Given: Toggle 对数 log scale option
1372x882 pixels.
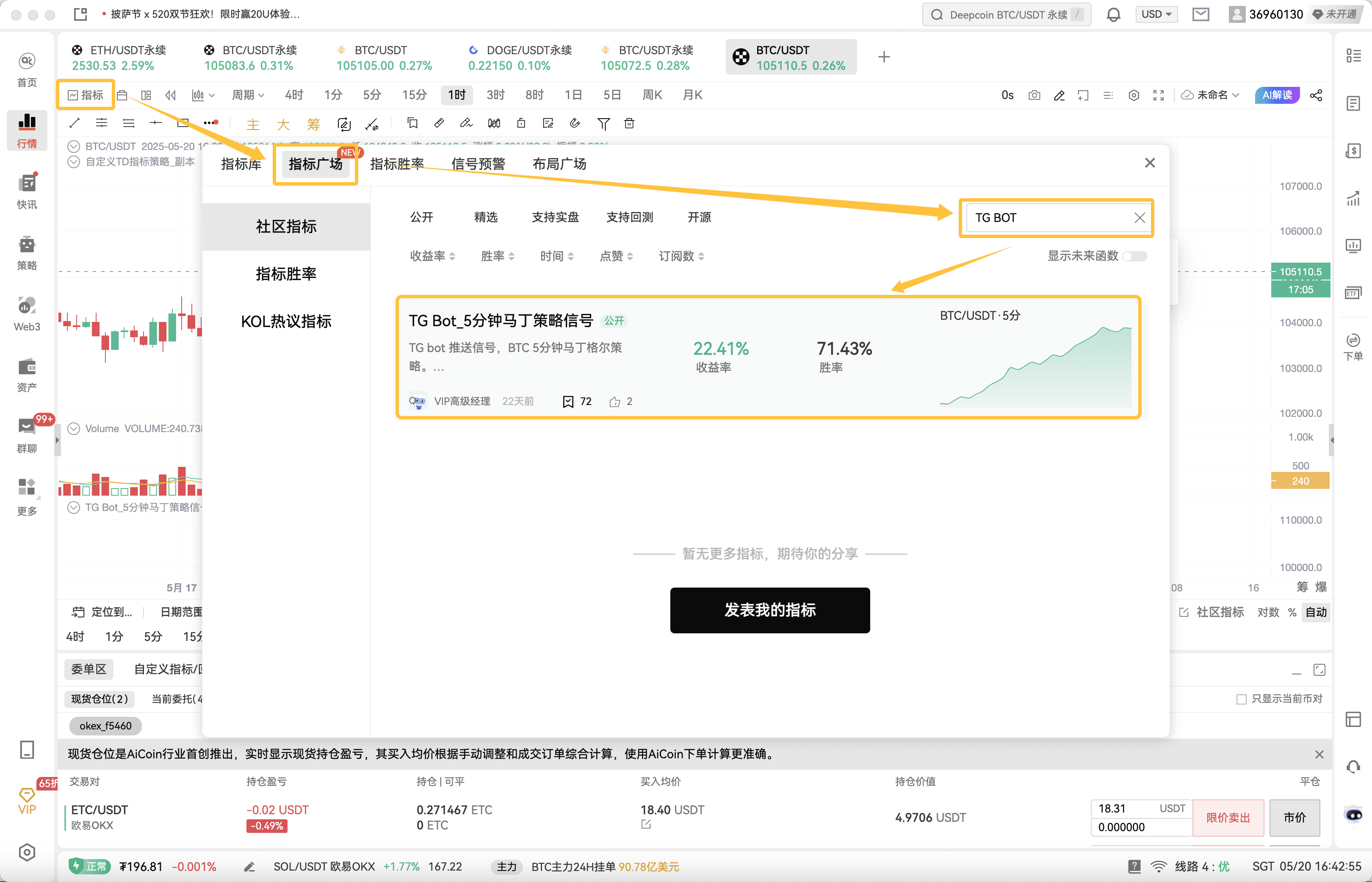Looking at the screenshot, I should [x=1268, y=612].
